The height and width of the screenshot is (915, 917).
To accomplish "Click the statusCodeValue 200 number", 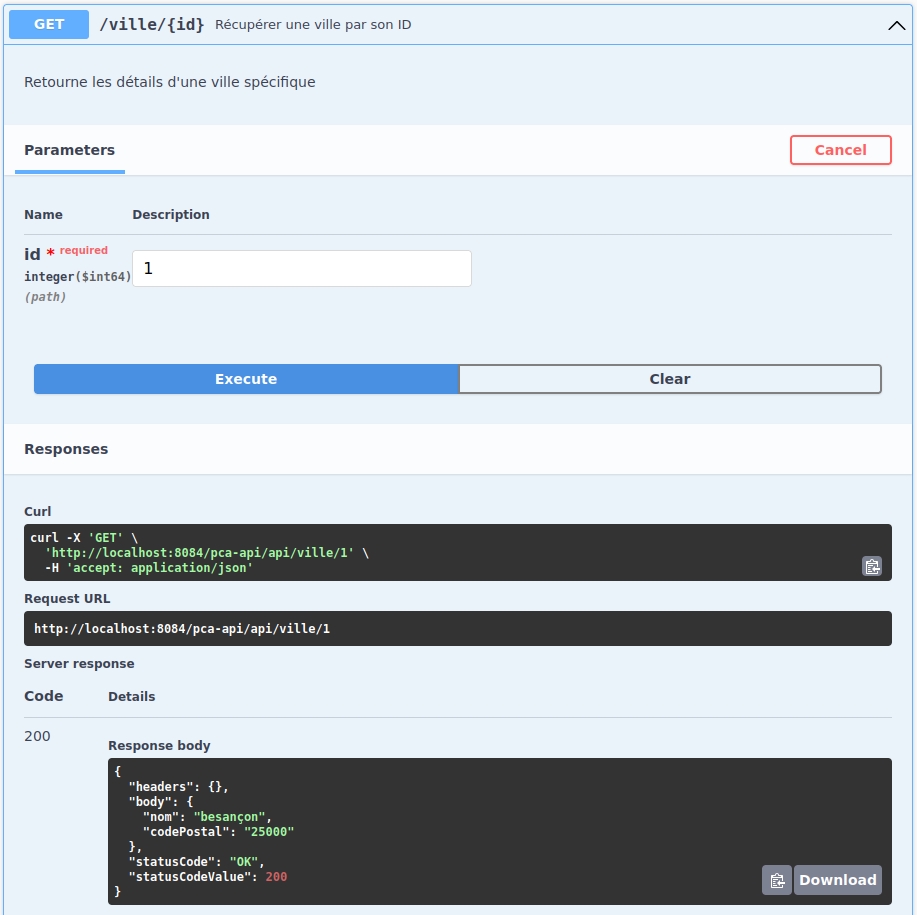I will [276, 876].
